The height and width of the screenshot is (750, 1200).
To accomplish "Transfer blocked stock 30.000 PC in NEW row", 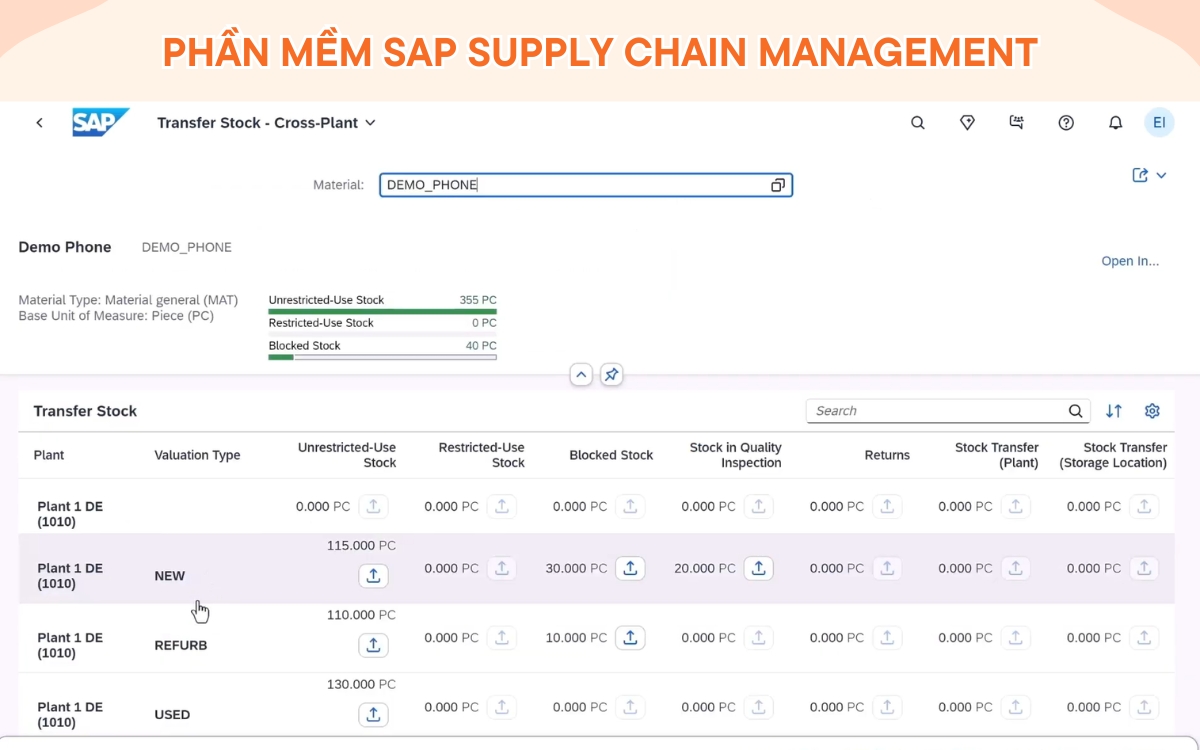I will coord(630,568).
